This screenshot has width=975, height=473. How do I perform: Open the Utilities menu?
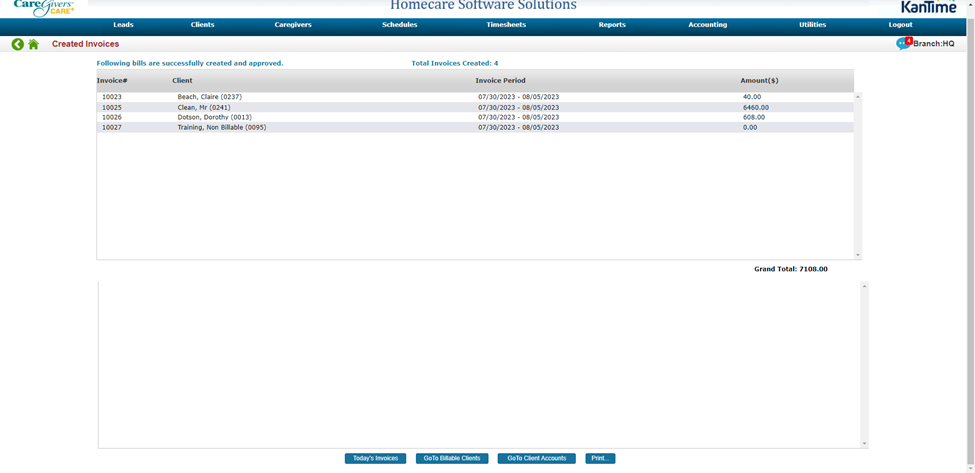812,25
